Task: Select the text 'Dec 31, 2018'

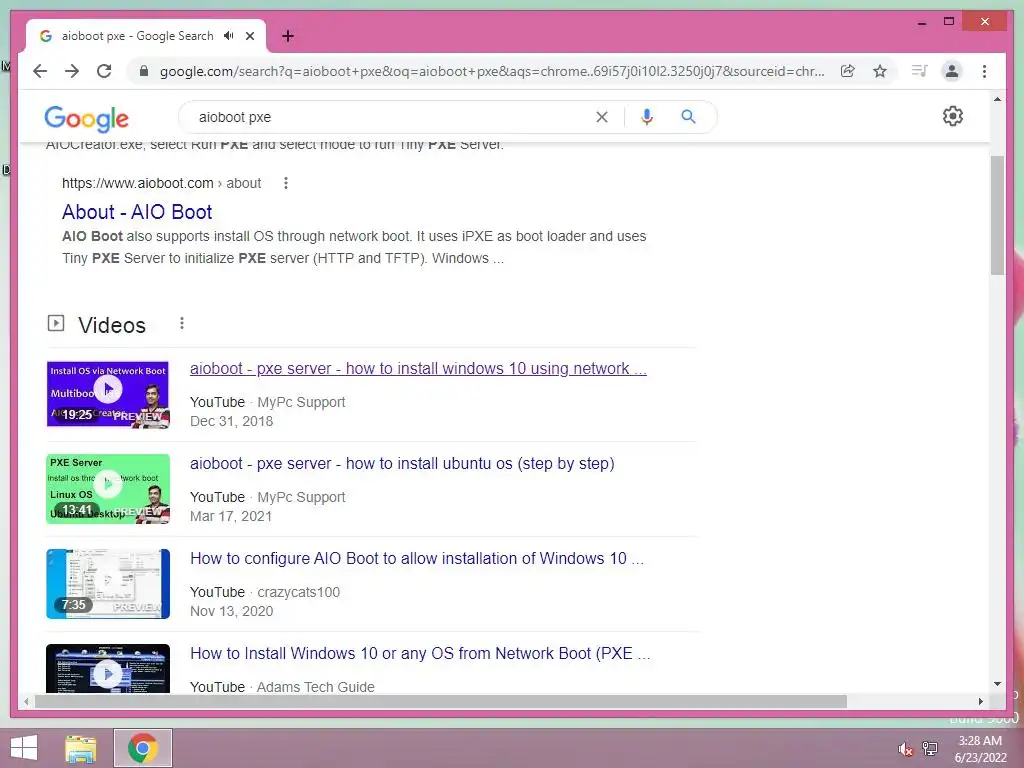Action: click(x=232, y=421)
